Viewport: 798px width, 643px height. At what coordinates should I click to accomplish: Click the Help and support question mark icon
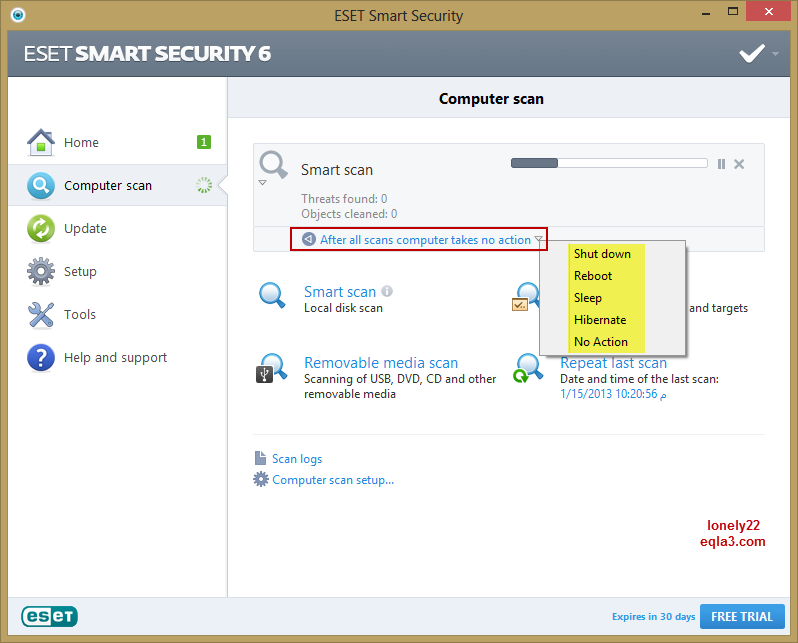[41, 357]
